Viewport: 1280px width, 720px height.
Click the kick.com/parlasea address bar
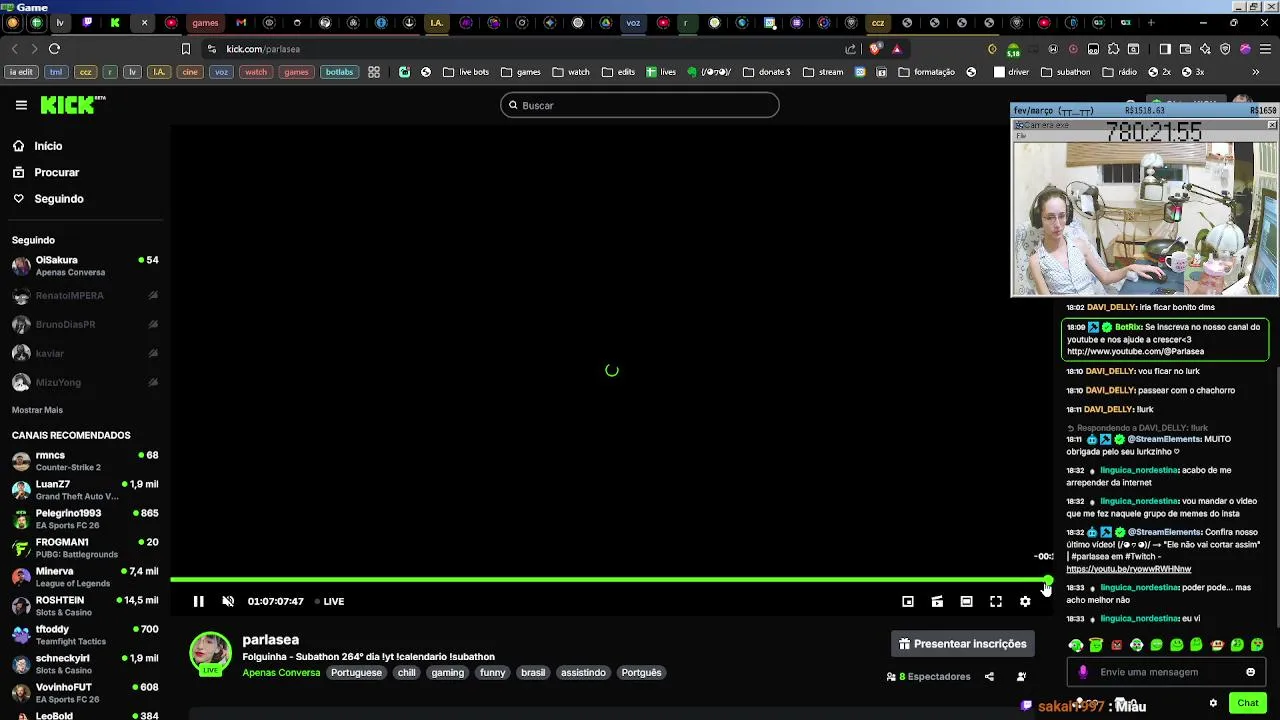click(262, 49)
